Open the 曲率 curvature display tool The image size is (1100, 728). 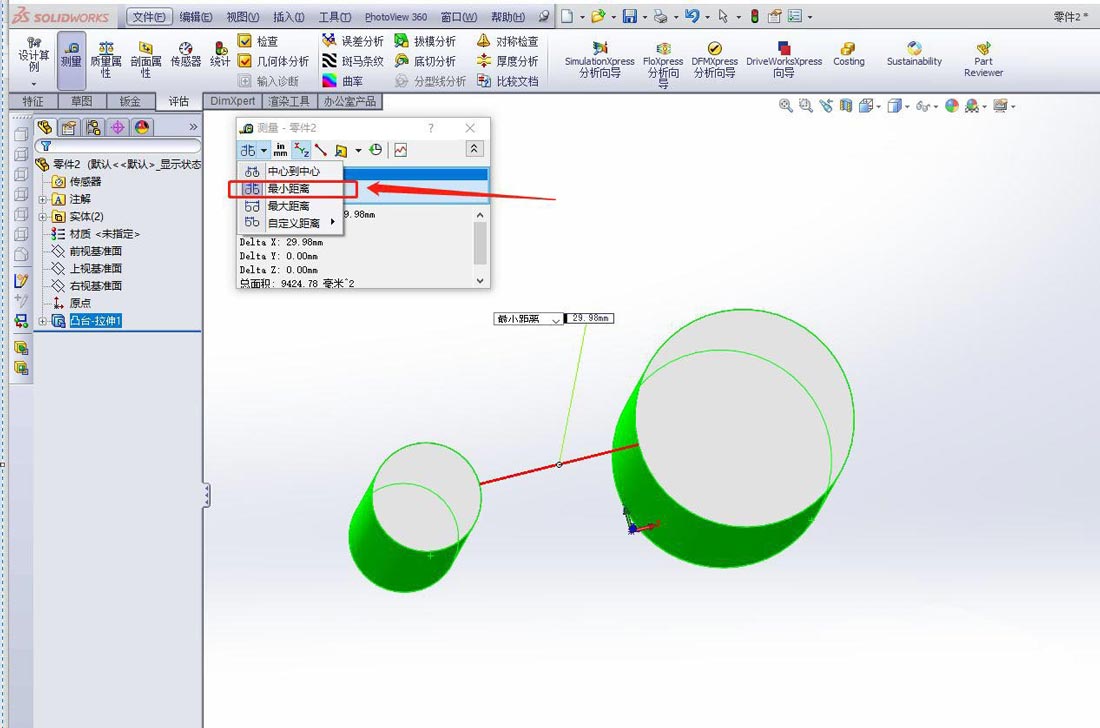tap(342, 81)
